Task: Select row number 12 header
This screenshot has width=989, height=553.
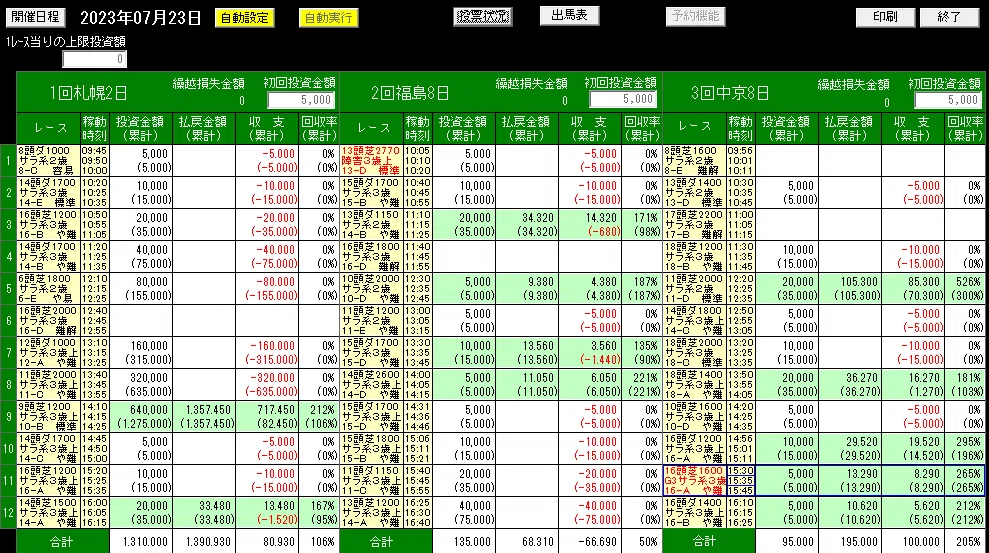Action: pyautogui.click(x=8, y=513)
